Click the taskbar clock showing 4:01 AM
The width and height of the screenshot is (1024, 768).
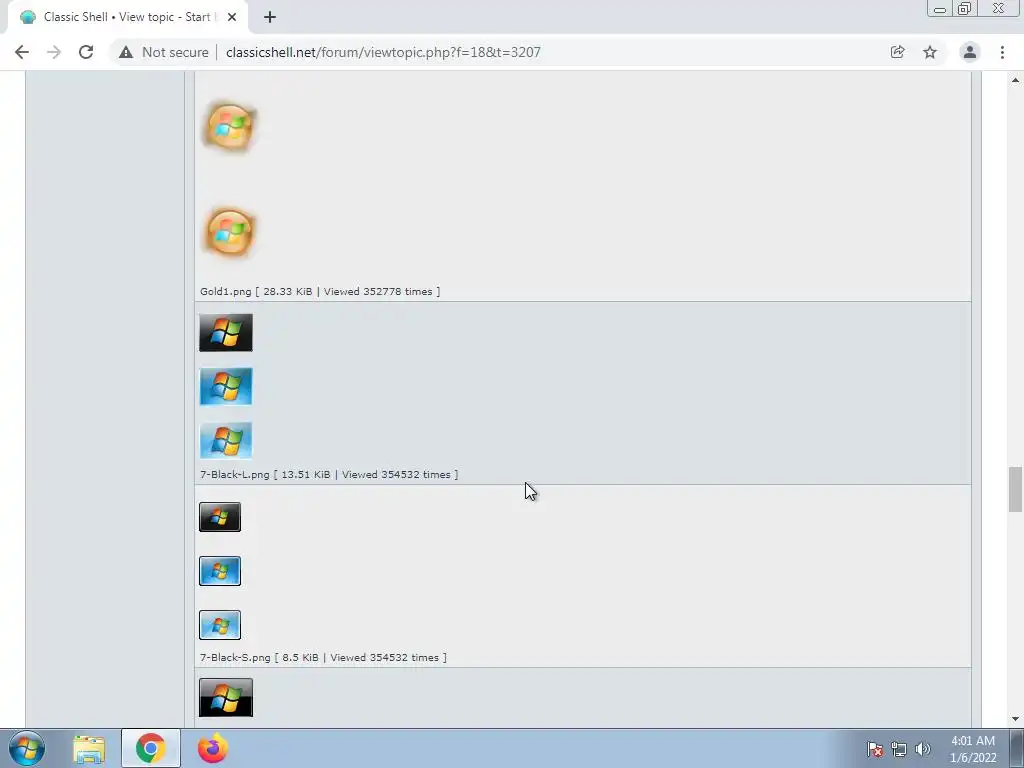tap(973, 749)
